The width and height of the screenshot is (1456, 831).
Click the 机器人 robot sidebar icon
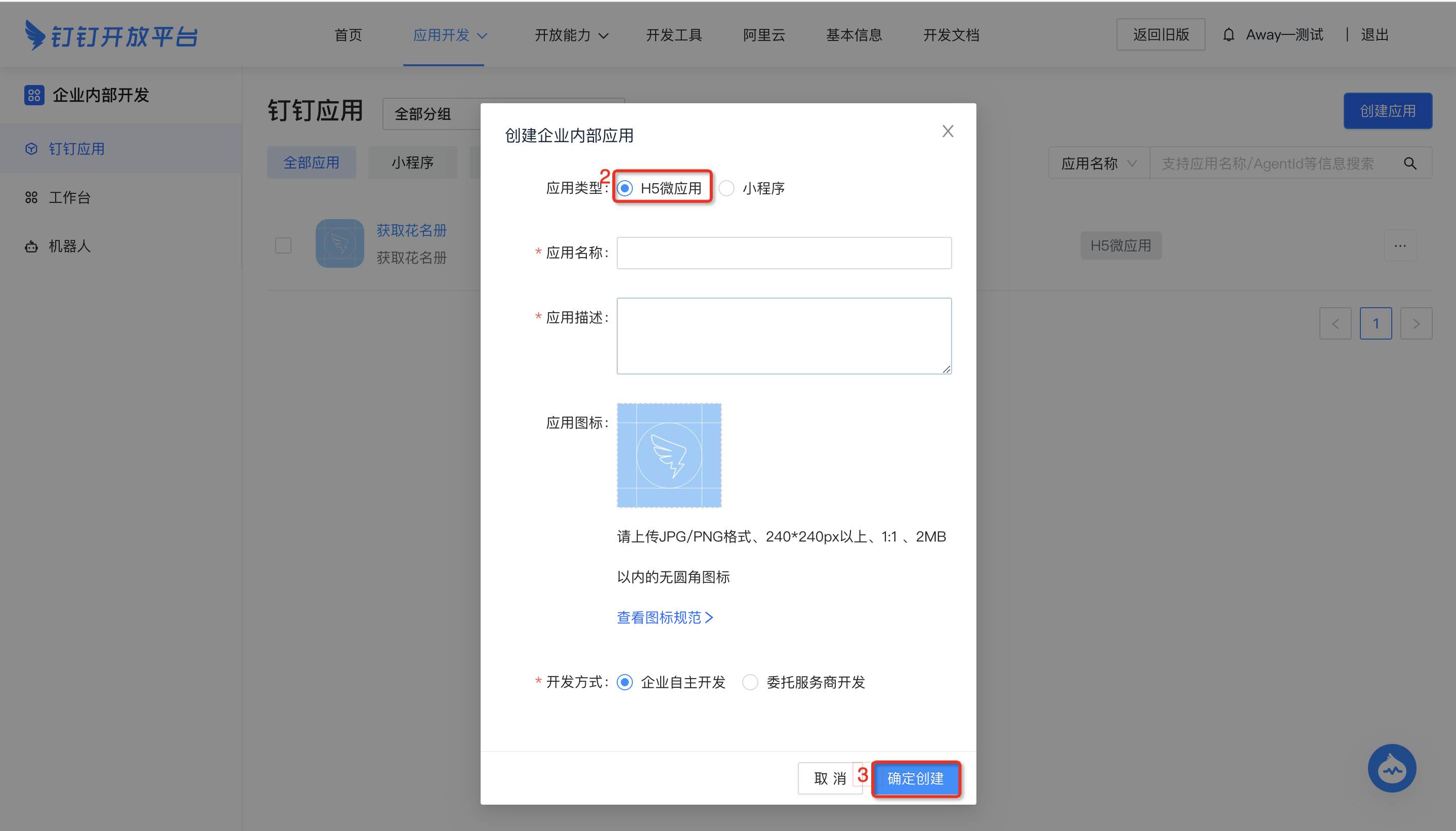click(31, 246)
